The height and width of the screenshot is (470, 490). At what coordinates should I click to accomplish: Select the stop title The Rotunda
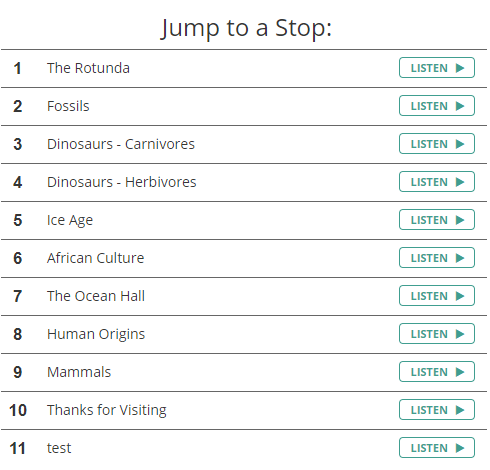pyautogui.click(x=88, y=68)
